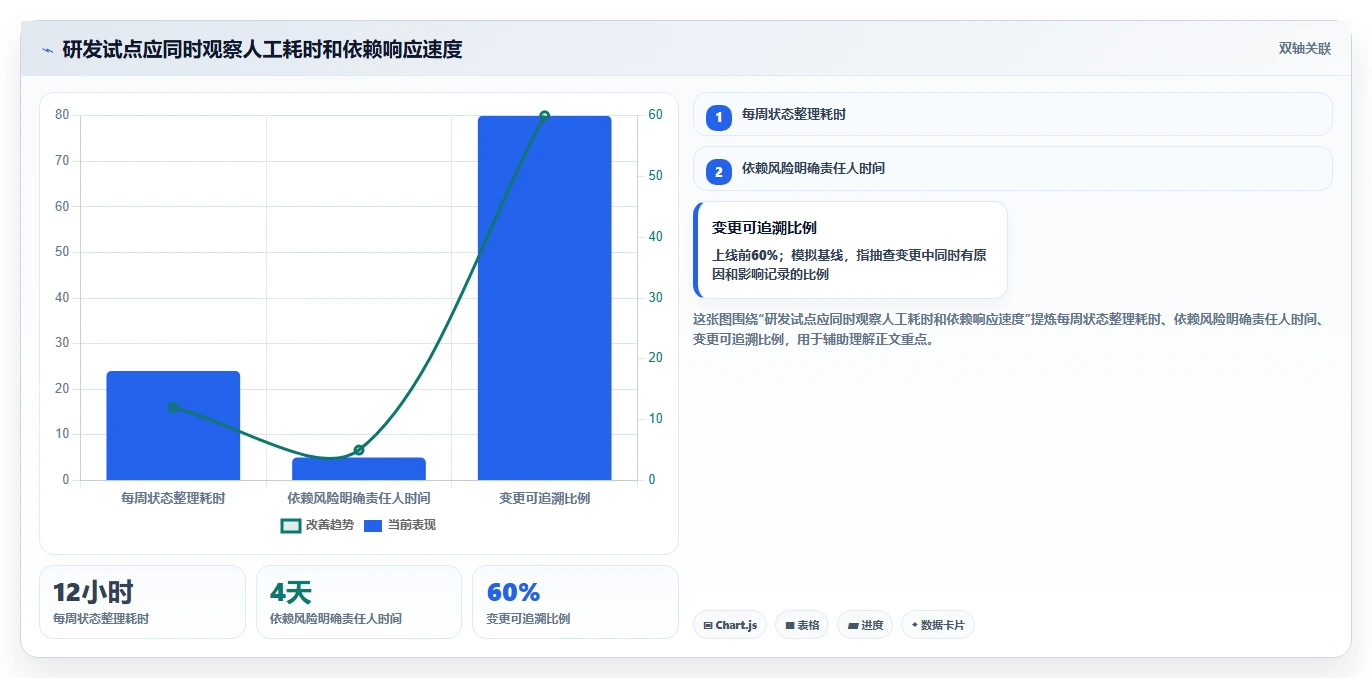Screen dimensions: 1372x678
Task: Click the 4天 stat card
Action: [x=359, y=602]
